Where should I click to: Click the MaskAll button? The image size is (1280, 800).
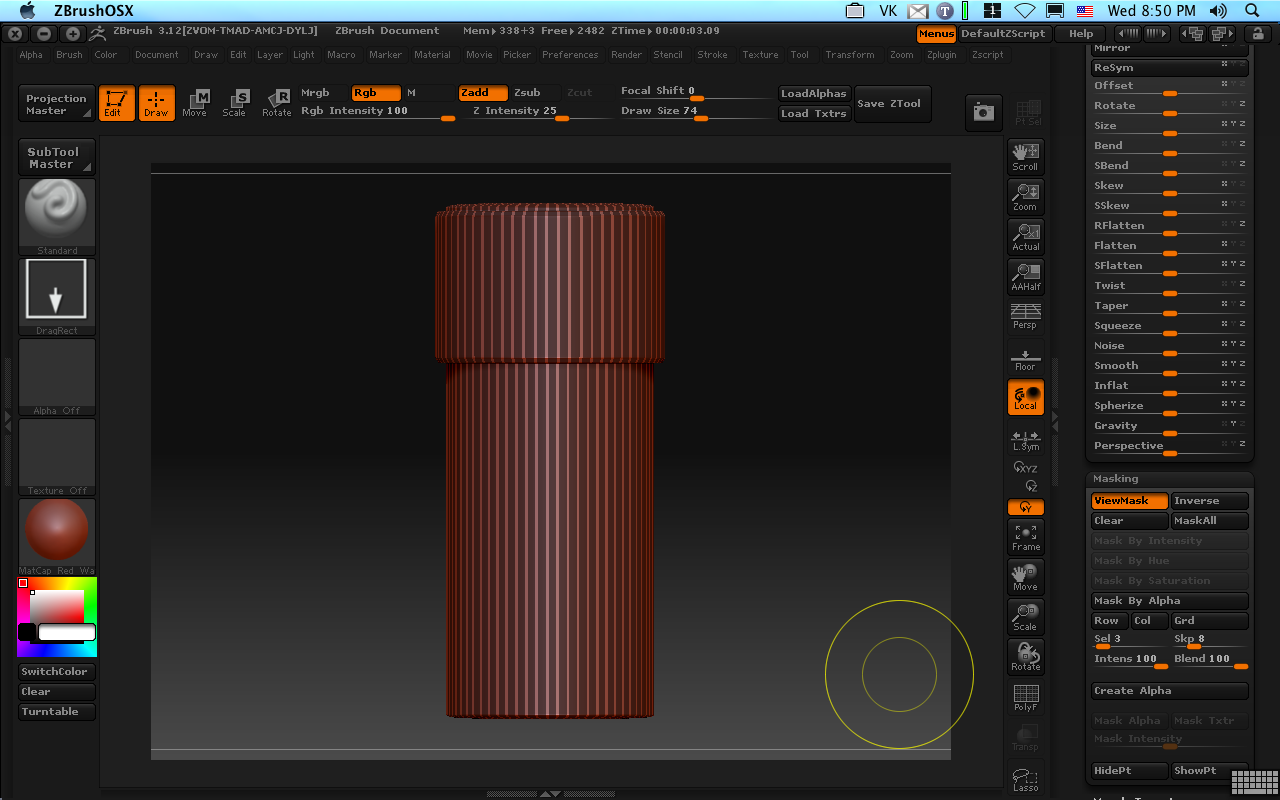1209,521
